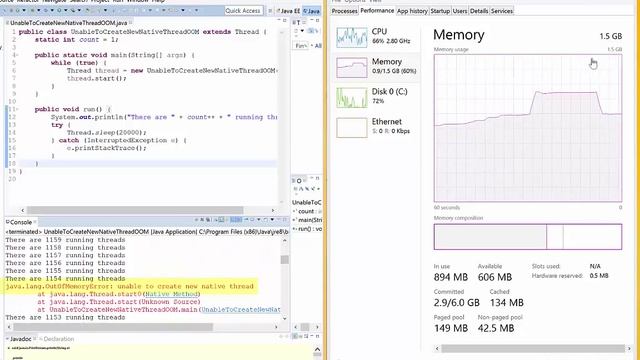Screen dimensions: 640x360
Task: Click the 134 MB Cached value
Action: (507, 302)
